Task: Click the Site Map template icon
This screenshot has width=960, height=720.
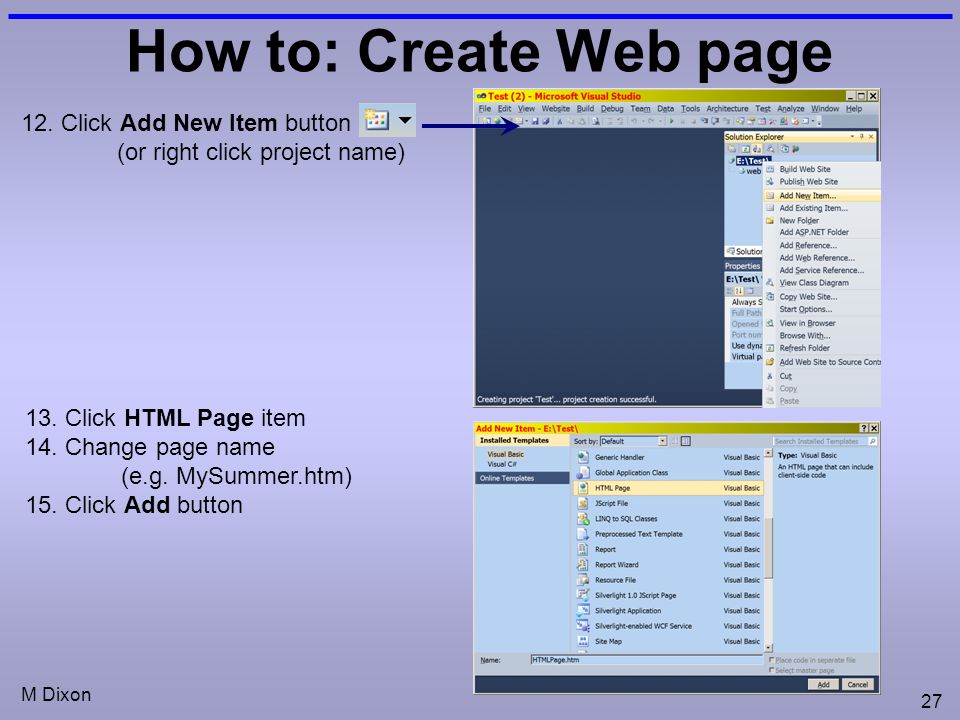Action: coord(583,641)
